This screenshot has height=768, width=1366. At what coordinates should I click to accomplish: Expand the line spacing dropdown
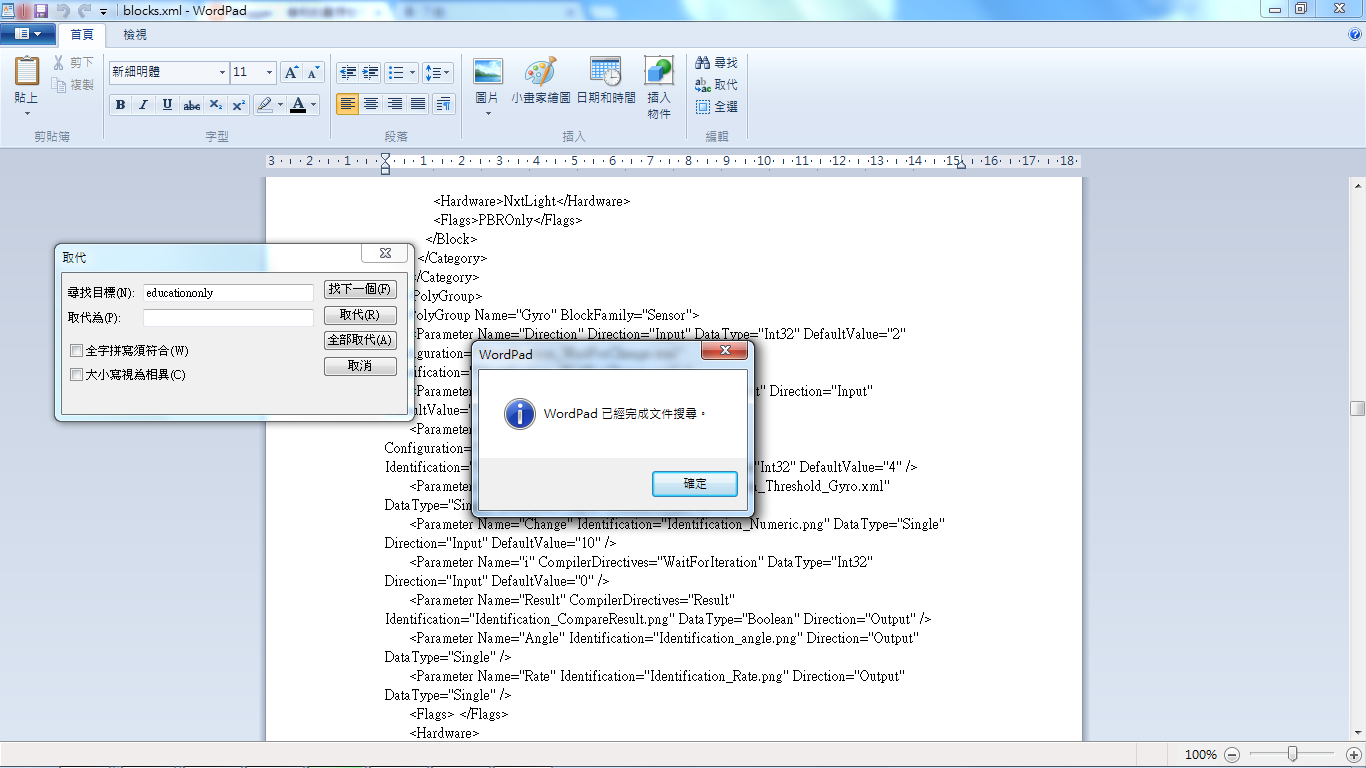coord(447,73)
